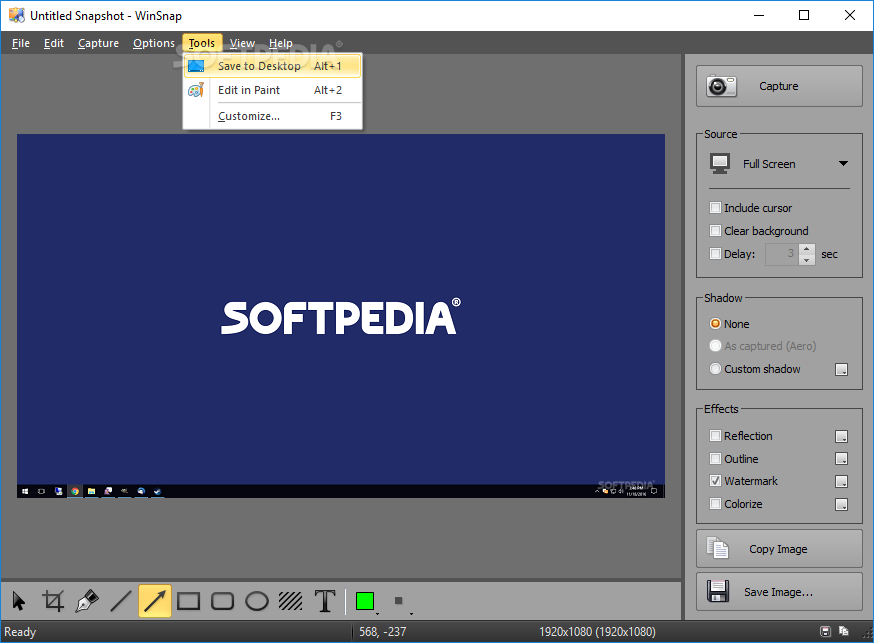Screen dimensions: 874x643
Task: Click the line width square indicator
Action: point(399,601)
